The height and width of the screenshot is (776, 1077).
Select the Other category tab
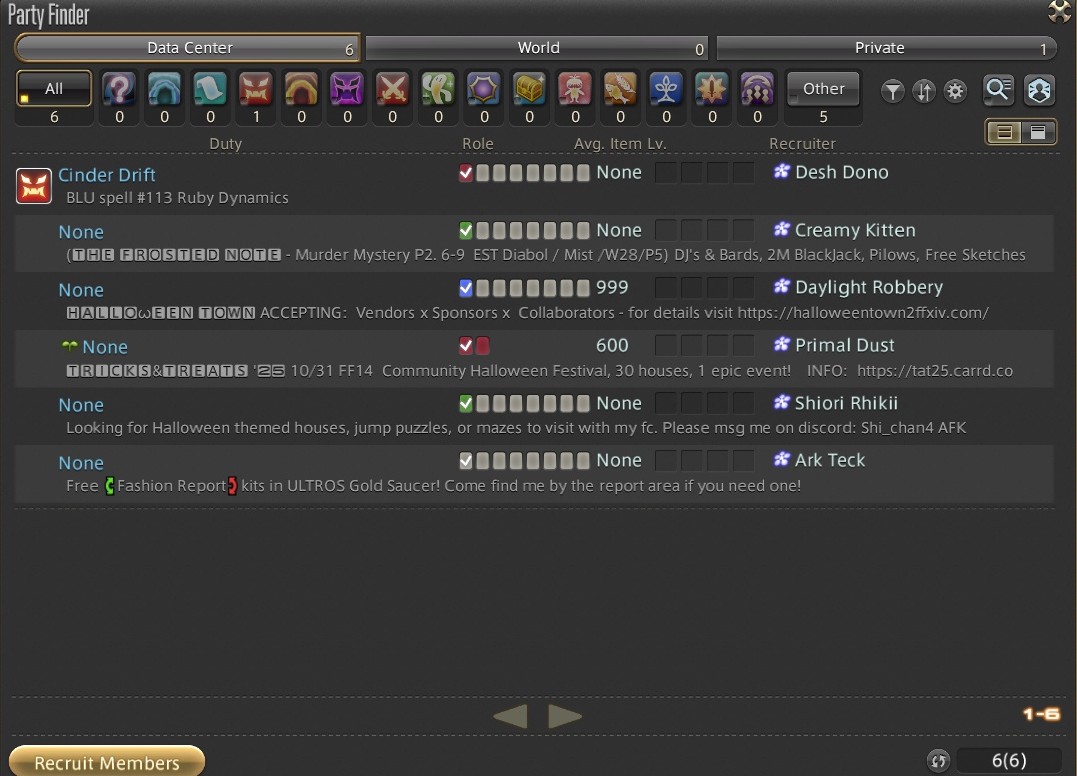coord(823,89)
